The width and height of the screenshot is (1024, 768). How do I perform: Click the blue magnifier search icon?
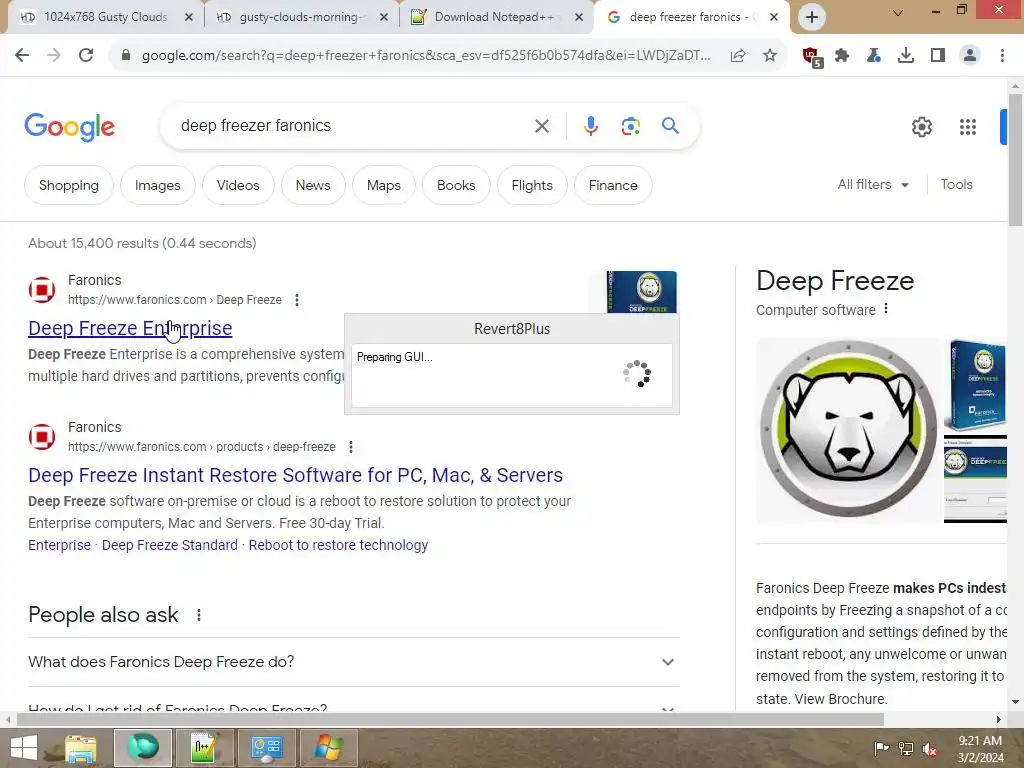[670, 125]
